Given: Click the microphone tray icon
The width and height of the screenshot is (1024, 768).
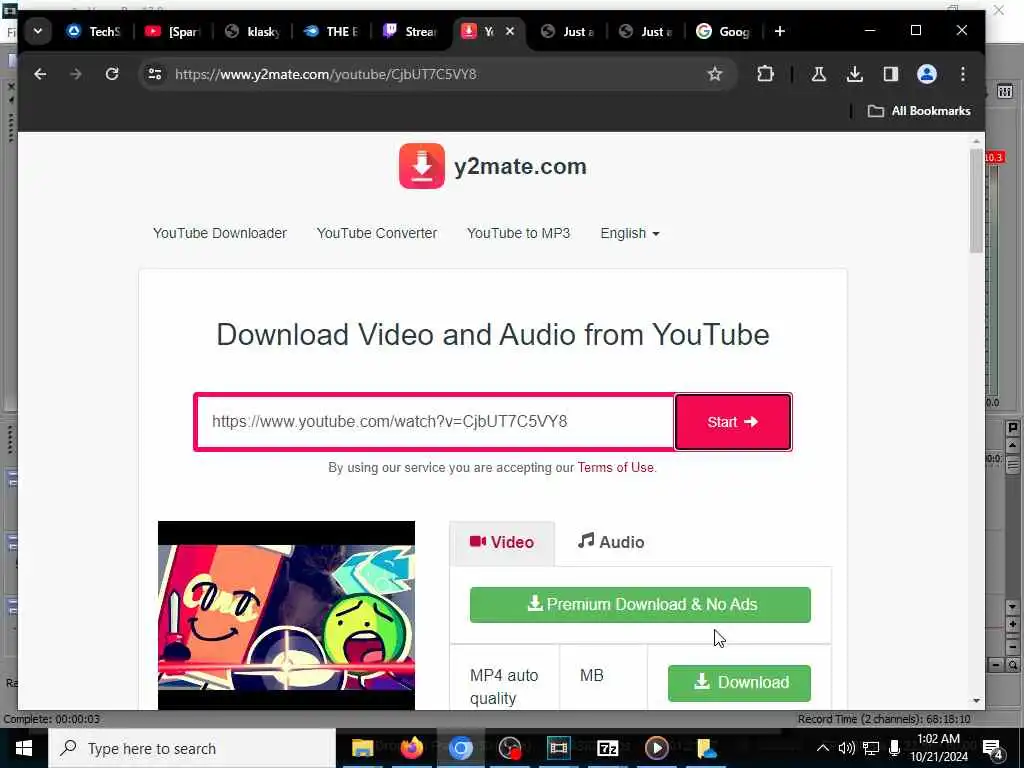Looking at the screenshot, I should click(x=895, y=748).
